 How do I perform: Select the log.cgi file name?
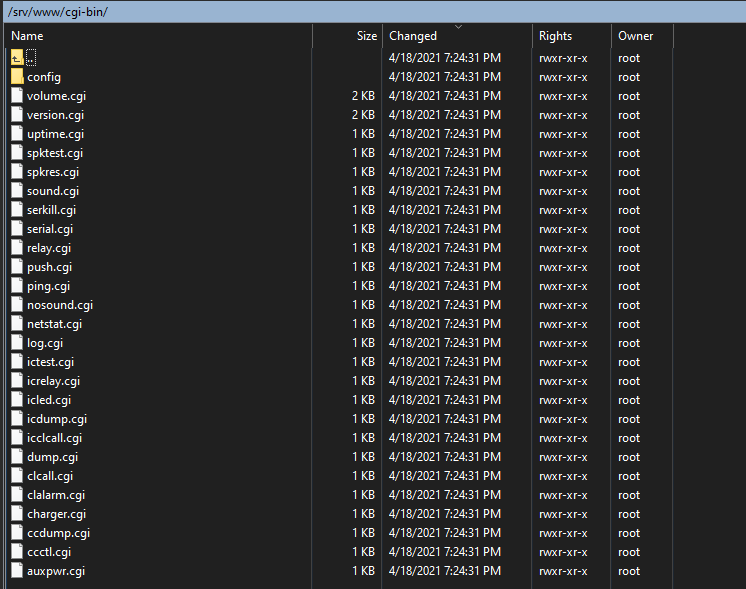[45, 344]
